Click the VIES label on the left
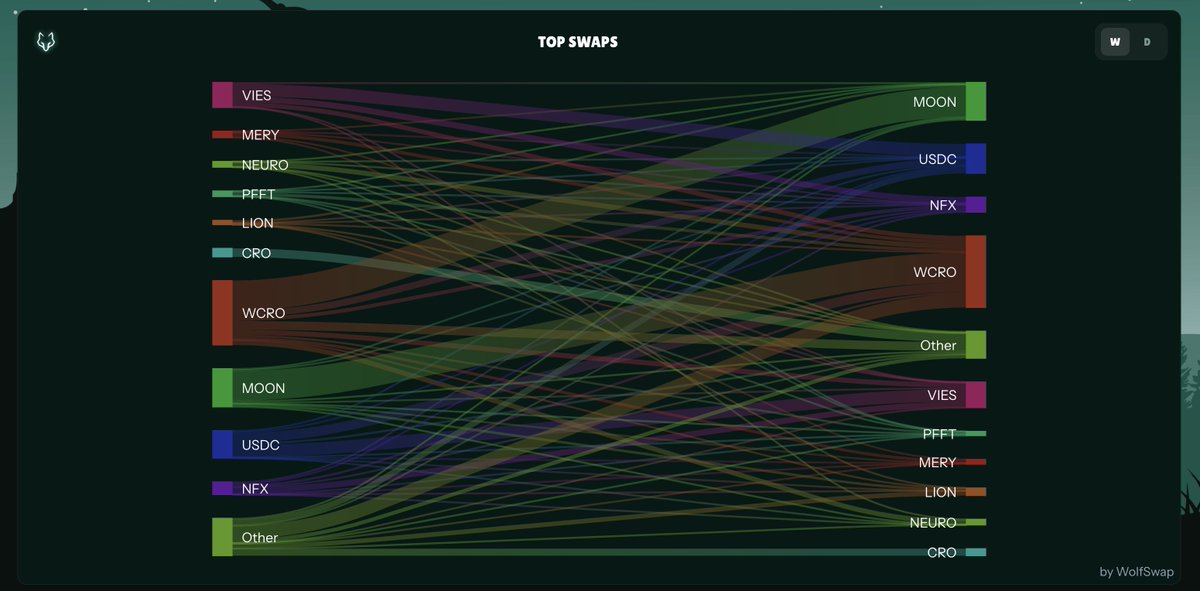1200x591 pixels. [x=257, y=95]
